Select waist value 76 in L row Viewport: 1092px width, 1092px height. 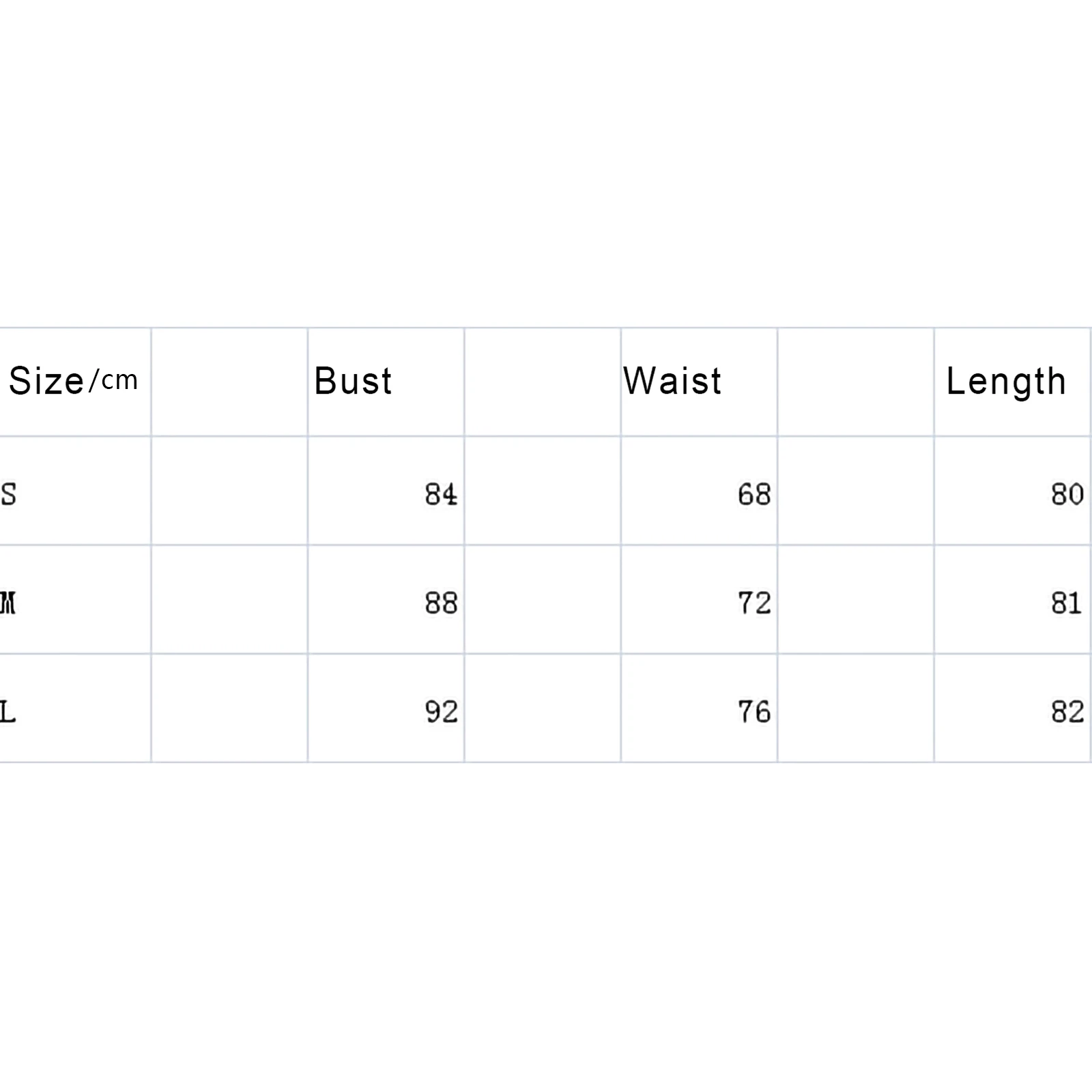click(754, 713)
